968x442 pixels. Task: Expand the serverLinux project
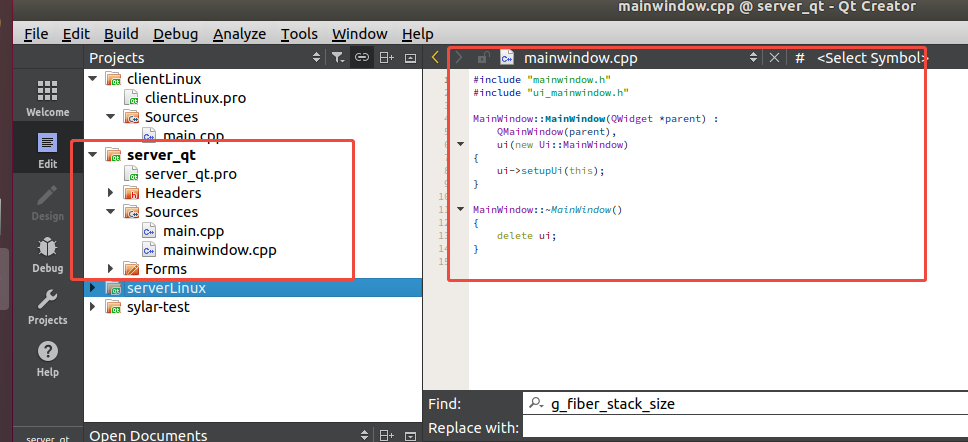[93, 288]
